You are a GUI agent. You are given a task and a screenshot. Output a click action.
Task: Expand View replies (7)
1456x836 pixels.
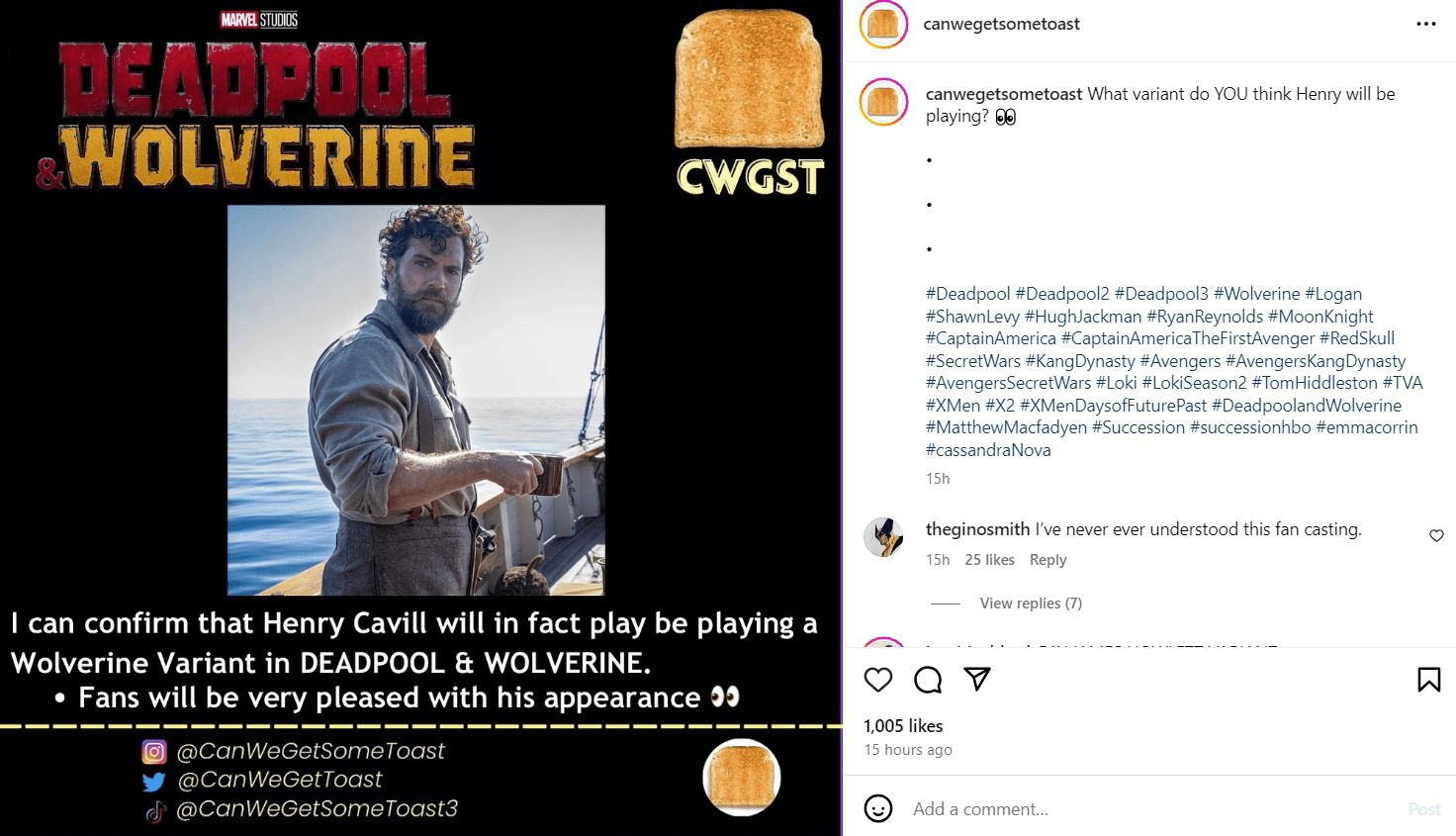point(1031,604)
